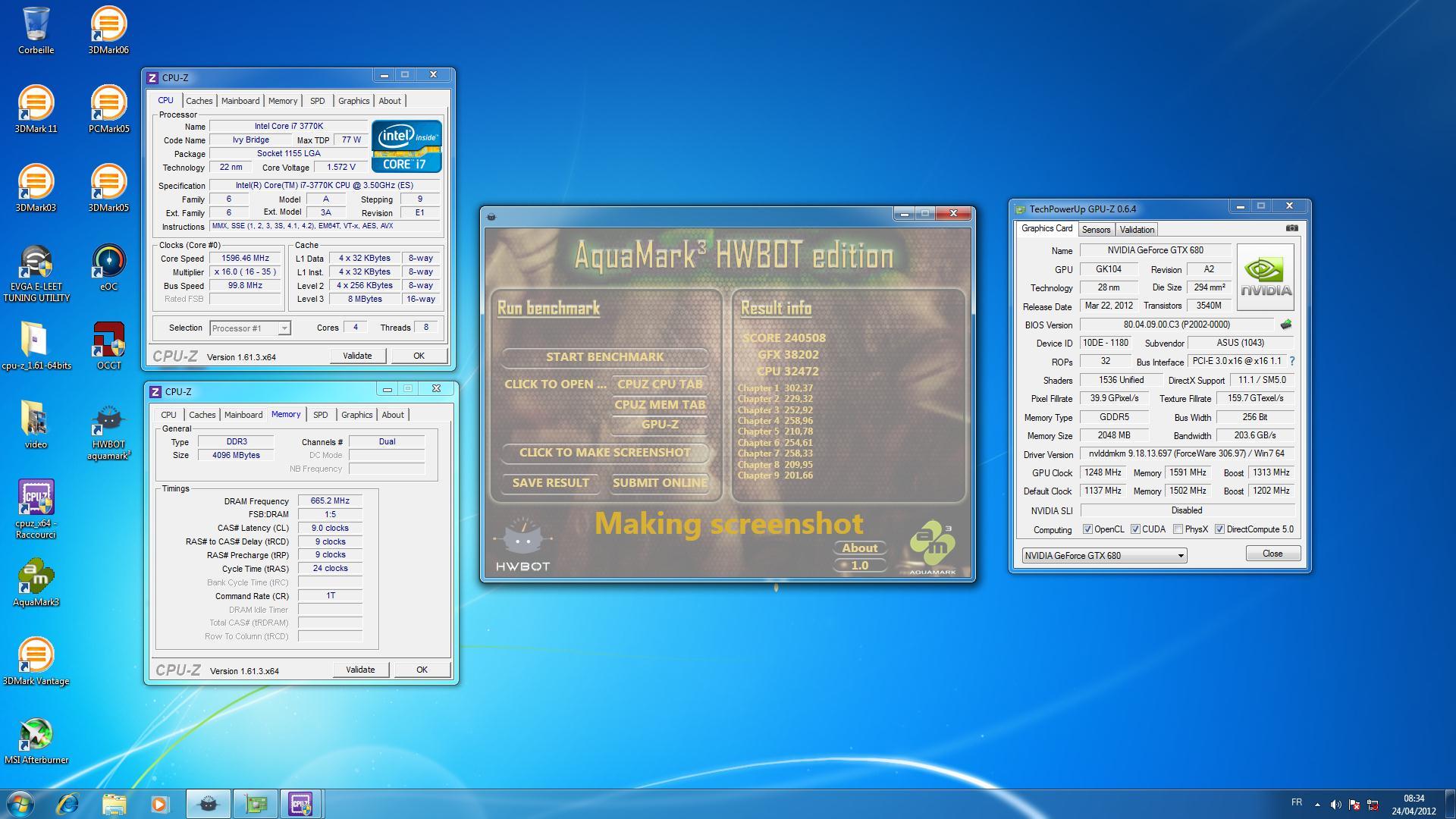1456x819 pixels.
Task: Open Graphics tab in top CPU-Z window
Action: pos(353,101)
